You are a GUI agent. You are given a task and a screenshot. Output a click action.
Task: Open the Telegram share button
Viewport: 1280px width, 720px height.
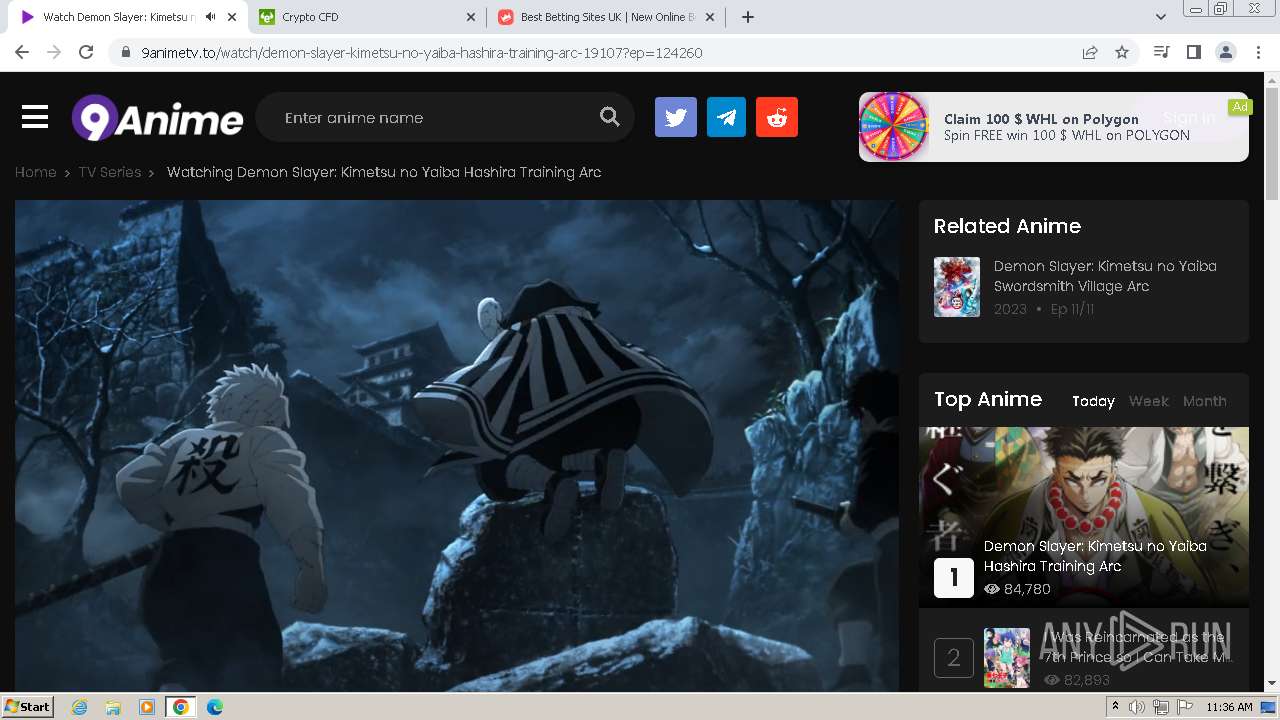click(x=726, y=117)
